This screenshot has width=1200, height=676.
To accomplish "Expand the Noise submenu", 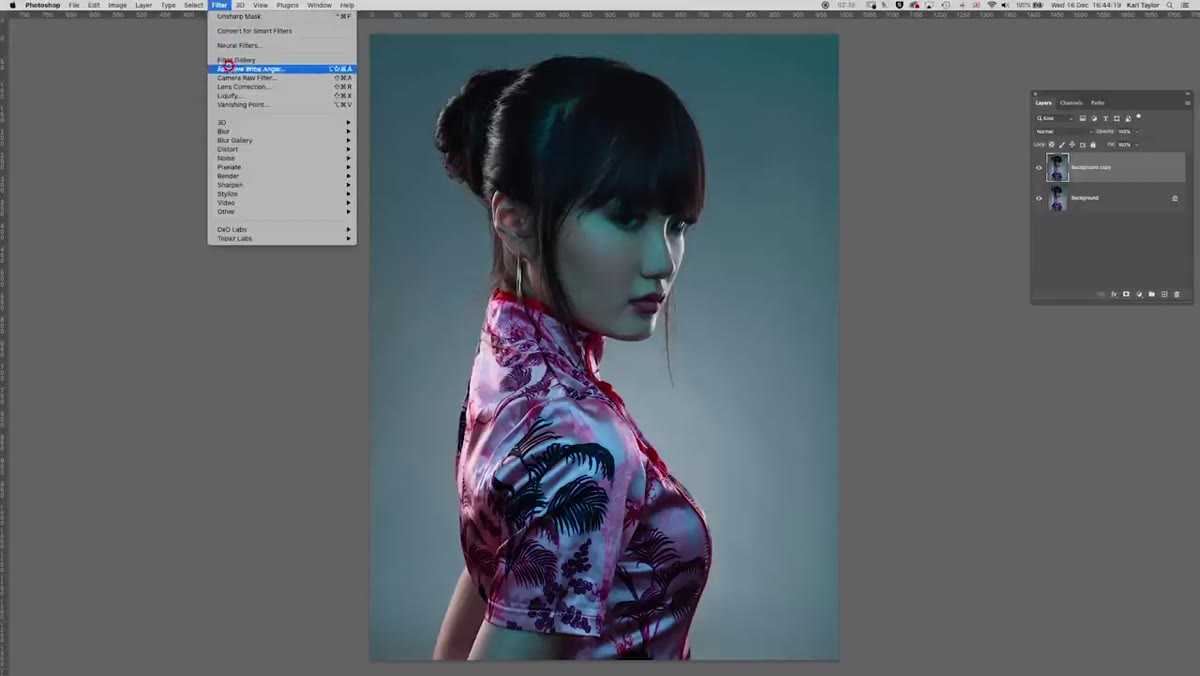I will (282, 158).
